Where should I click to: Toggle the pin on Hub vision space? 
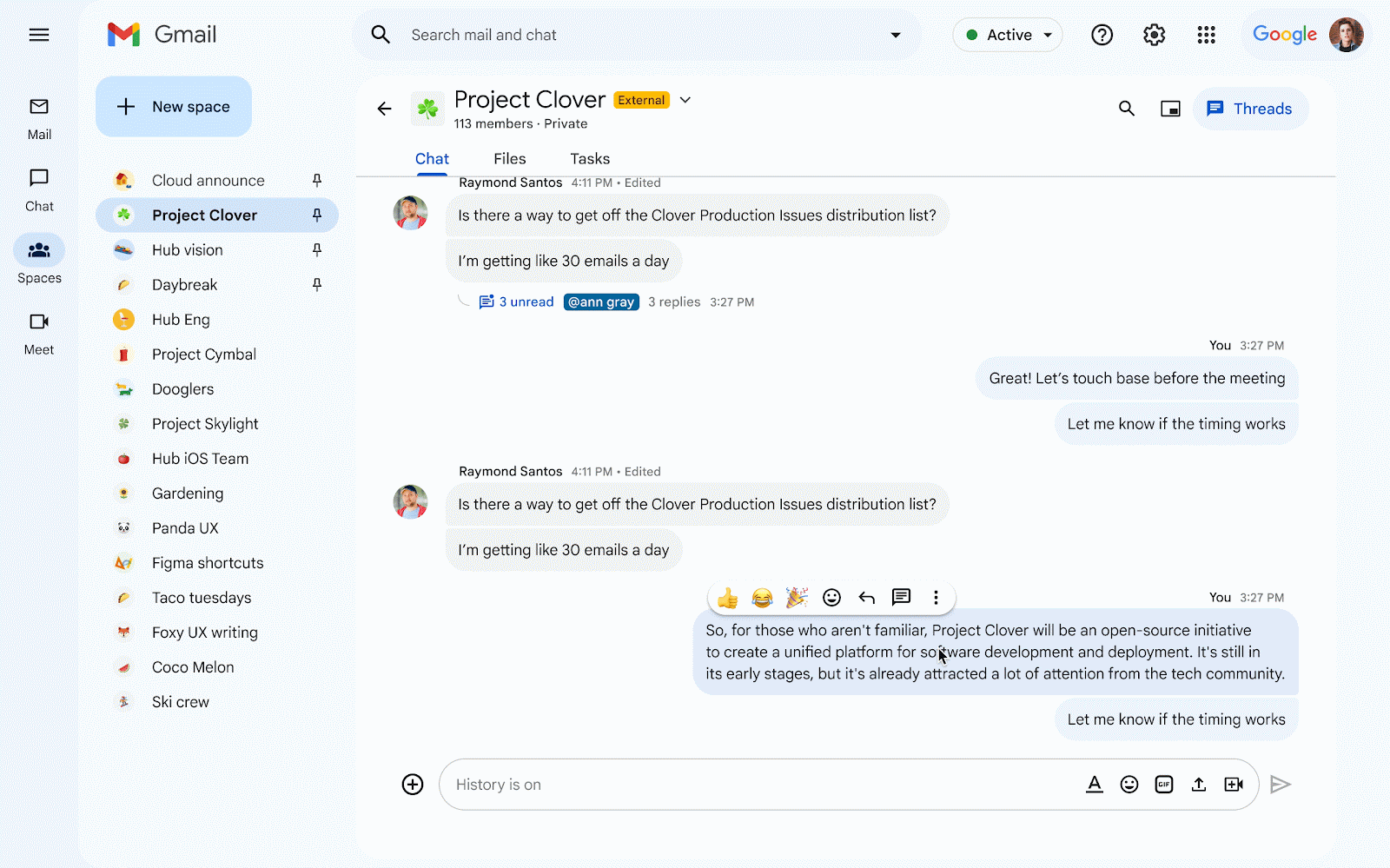point(317,250)
